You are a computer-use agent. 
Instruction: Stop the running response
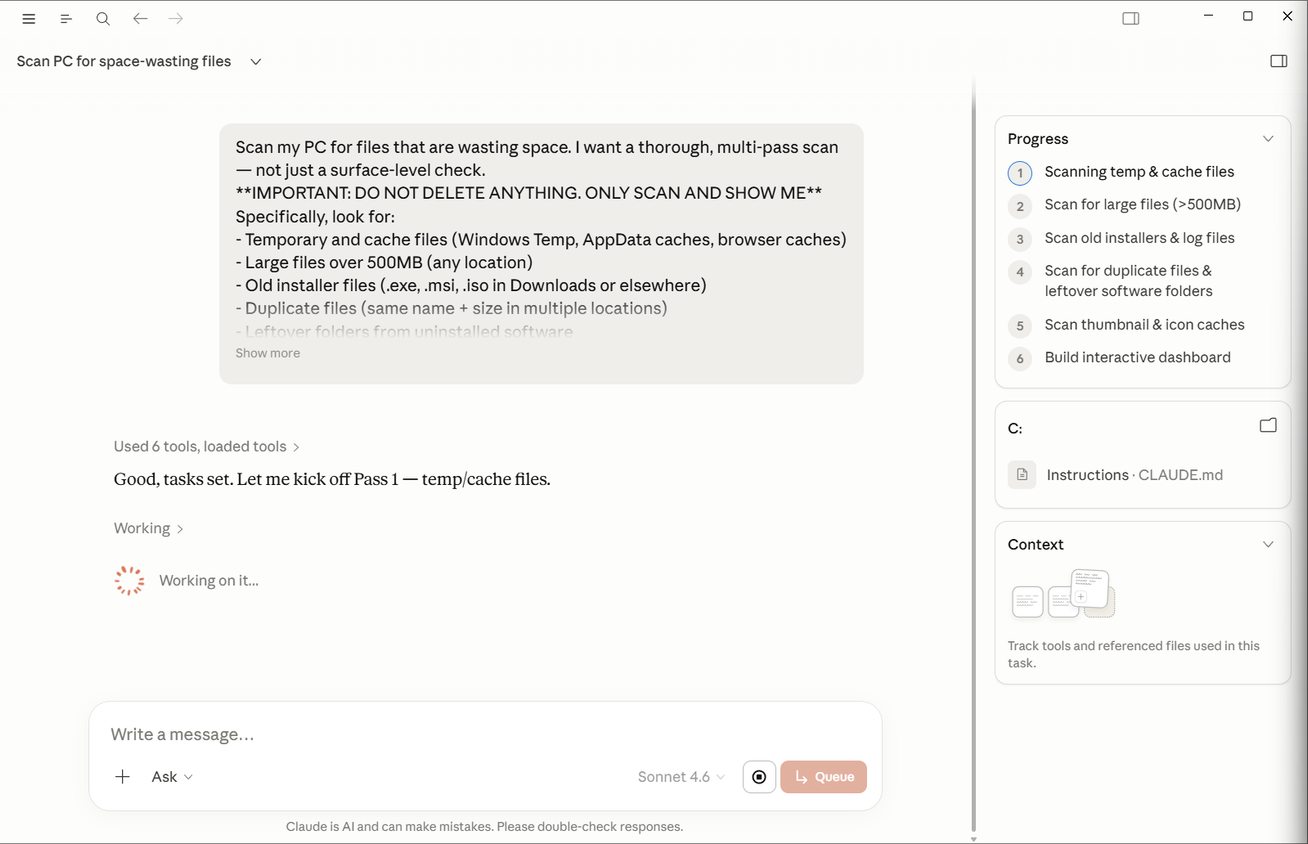pos(759,777)
